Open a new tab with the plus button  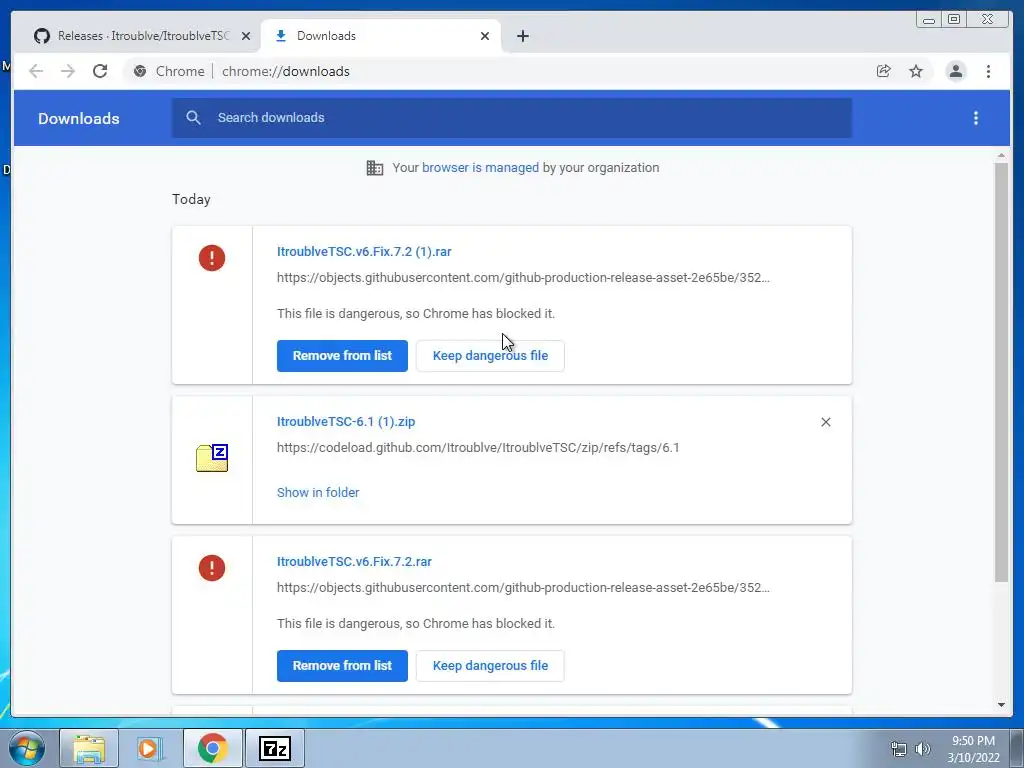[x=522, y=36]
